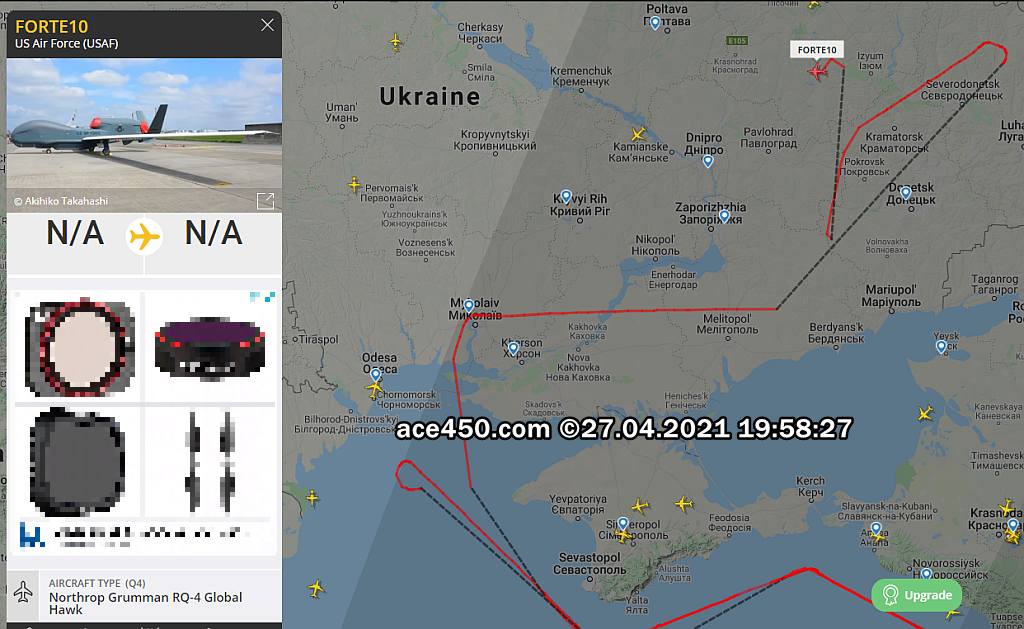Select the Kryvyi Rih airport pin
Screen dimensions: 1024x629
pyautogui.click(x=566, y=196)
